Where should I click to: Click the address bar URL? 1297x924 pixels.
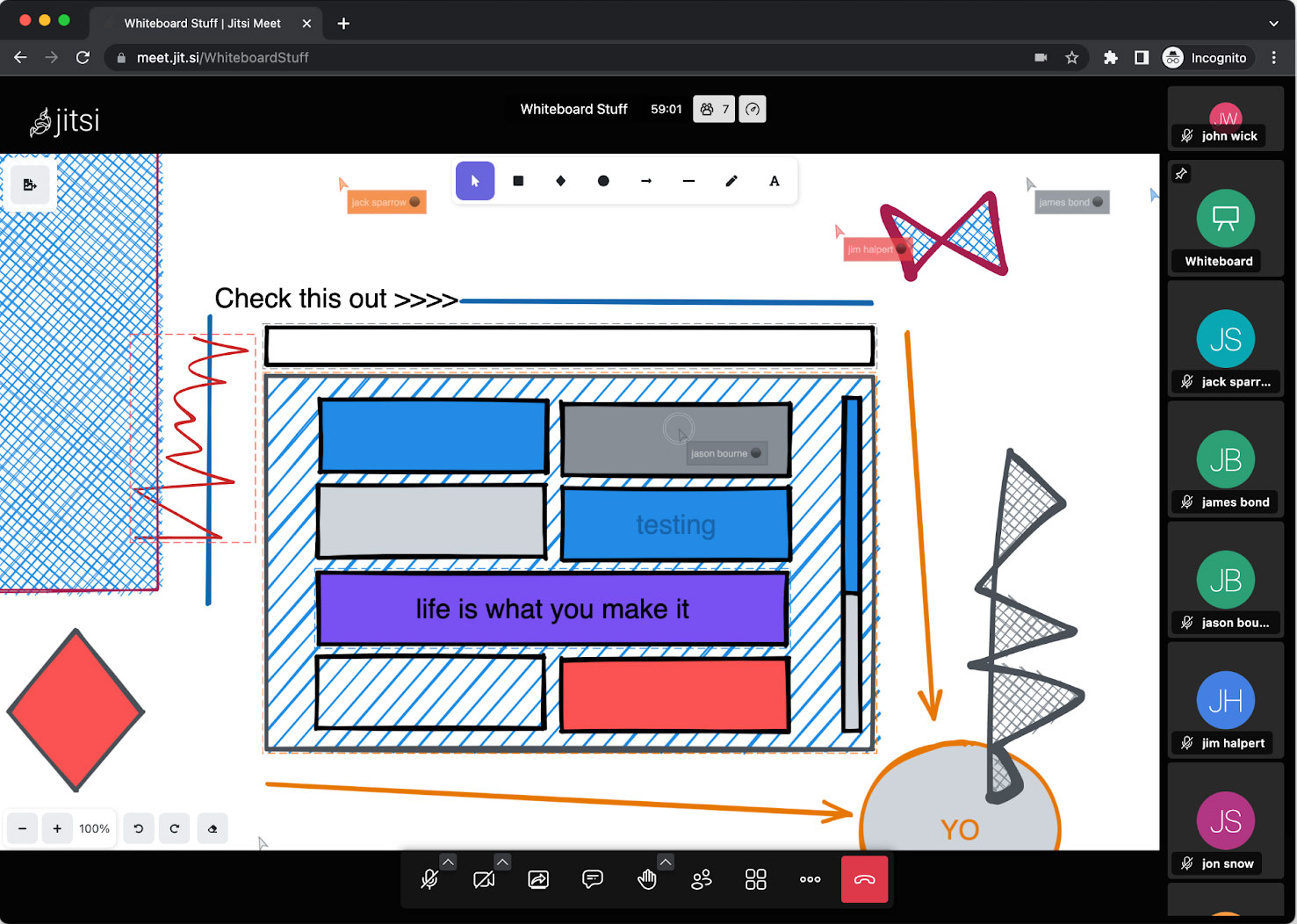click(x=223, y=57)
